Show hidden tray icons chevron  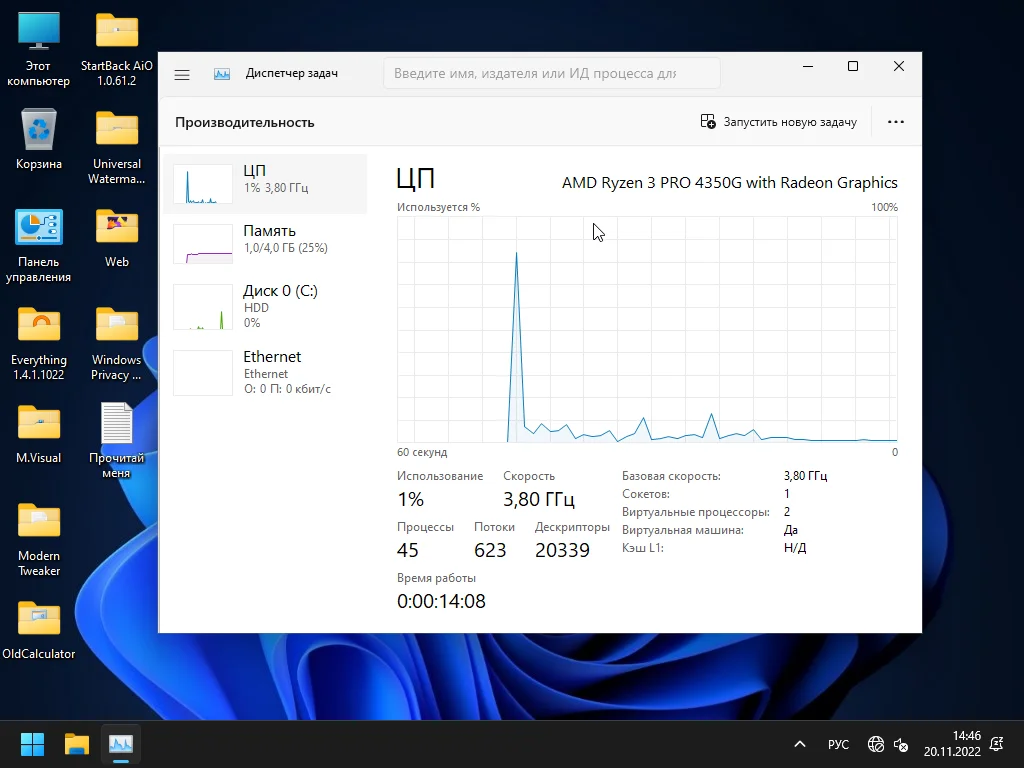(799, 744)
